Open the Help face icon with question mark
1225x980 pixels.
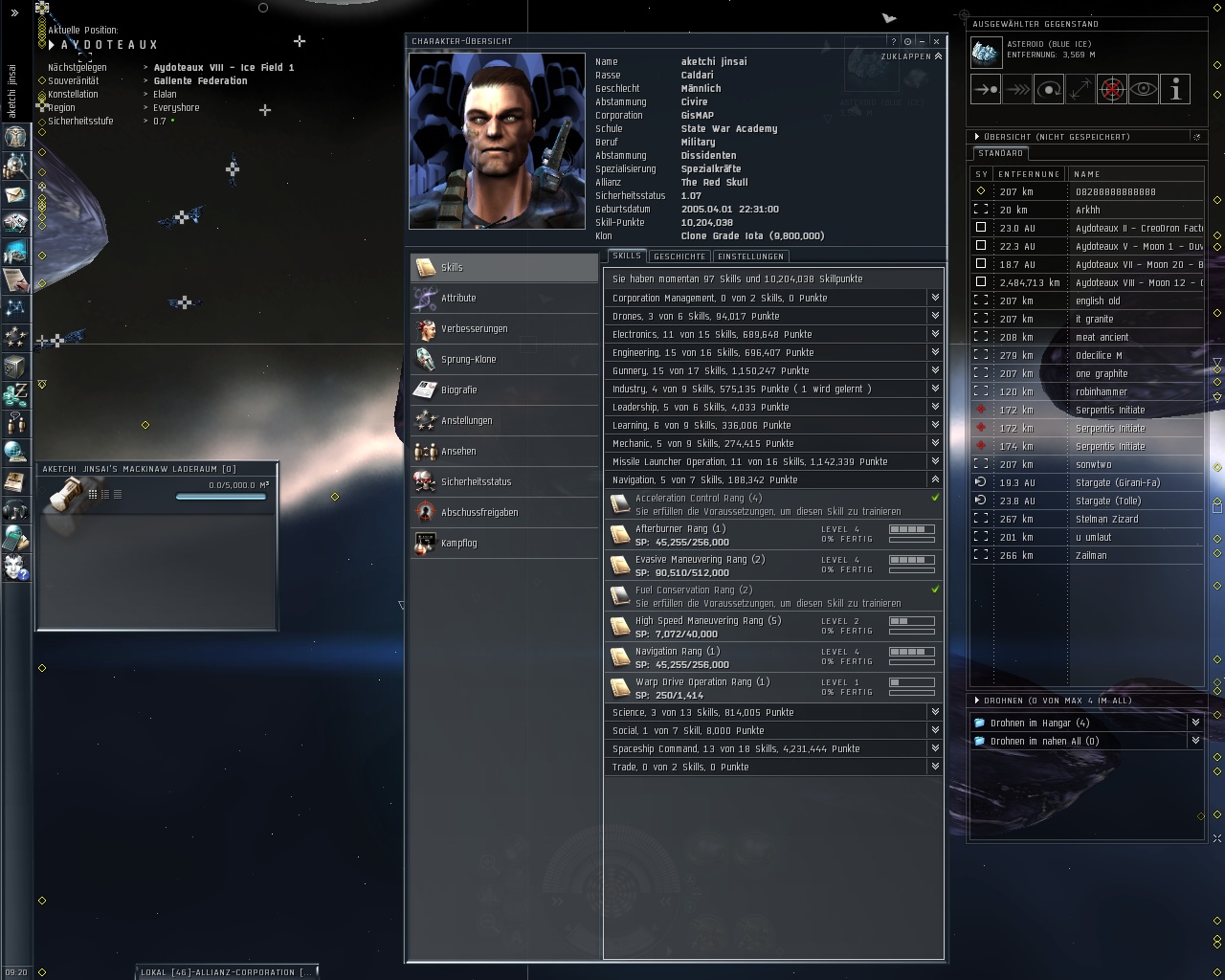click(15, 567)
